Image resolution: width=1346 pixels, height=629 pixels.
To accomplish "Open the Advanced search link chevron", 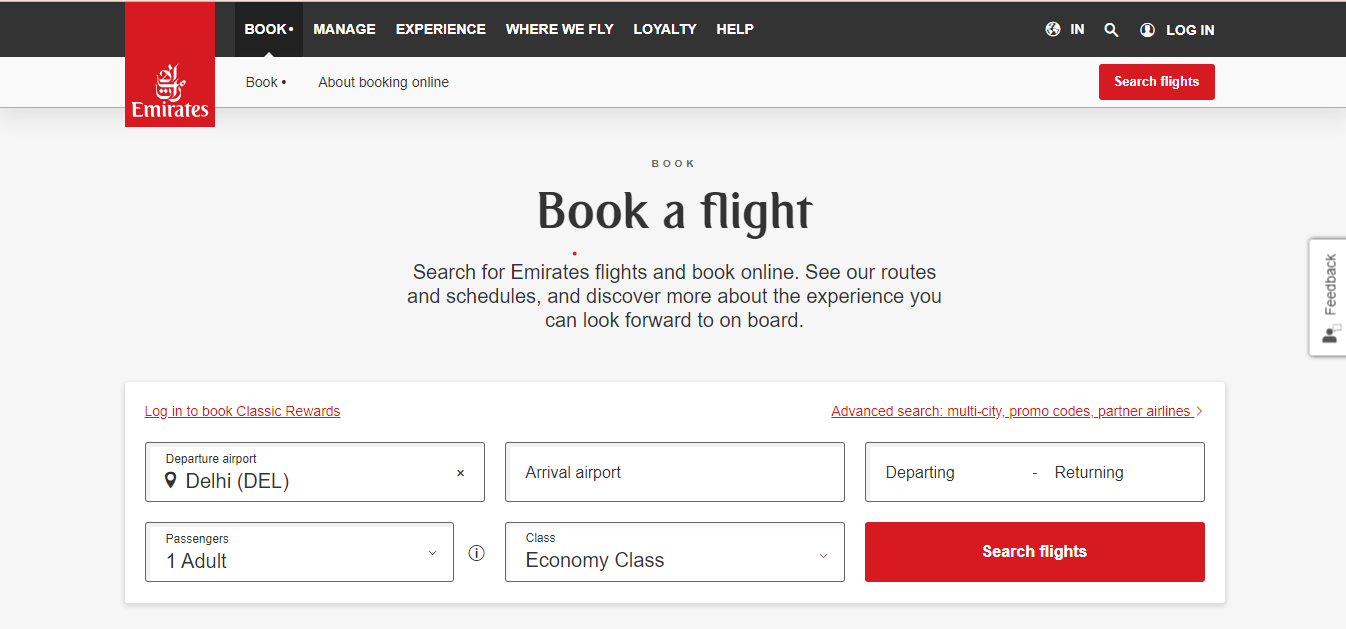I will pyautogui.click(x=1199, y=411).
